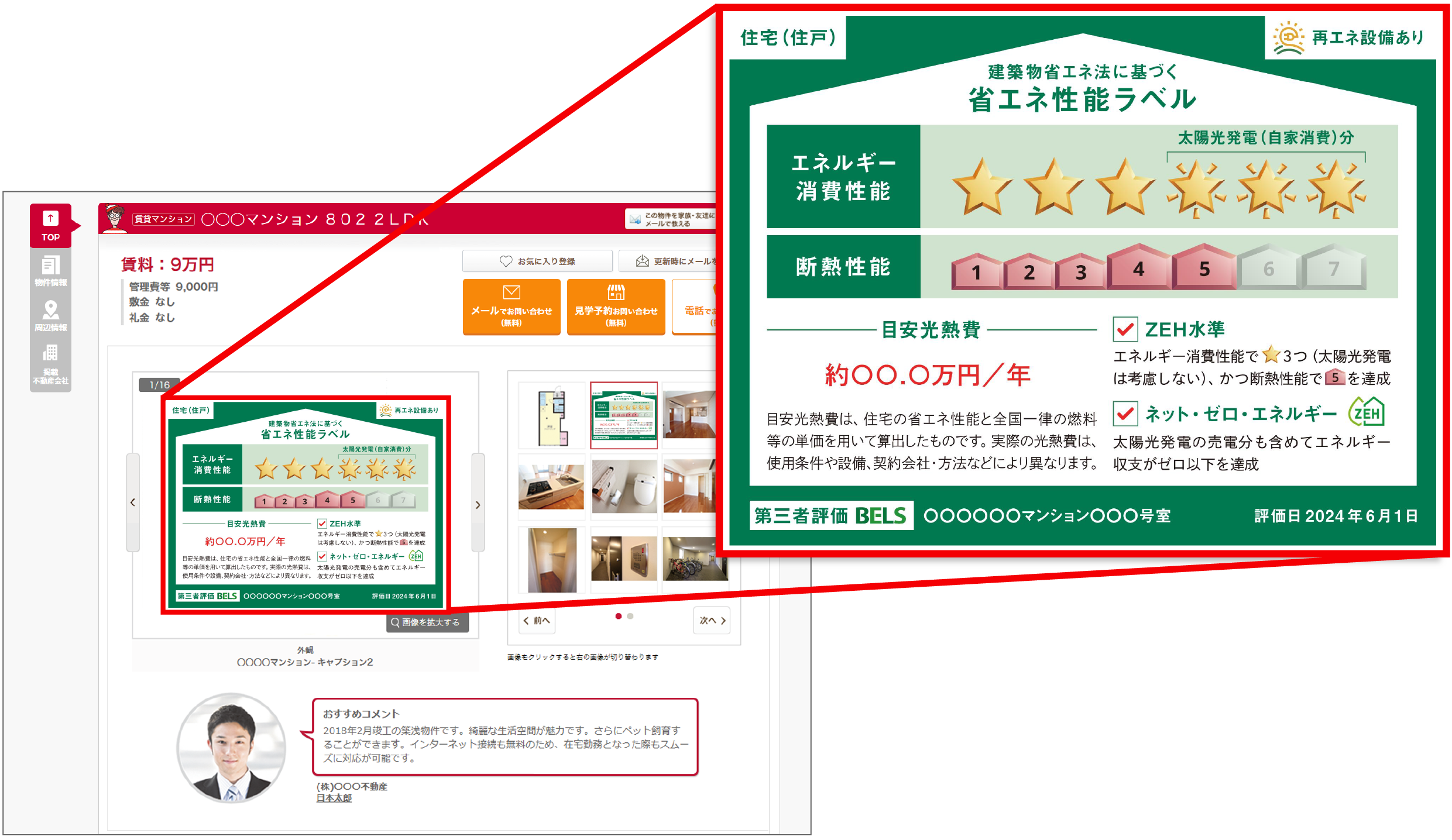1452x840 pixels.
Task: Toggle ZEH水準 checkbox on enlarged label
Action: coord(1125,330)
